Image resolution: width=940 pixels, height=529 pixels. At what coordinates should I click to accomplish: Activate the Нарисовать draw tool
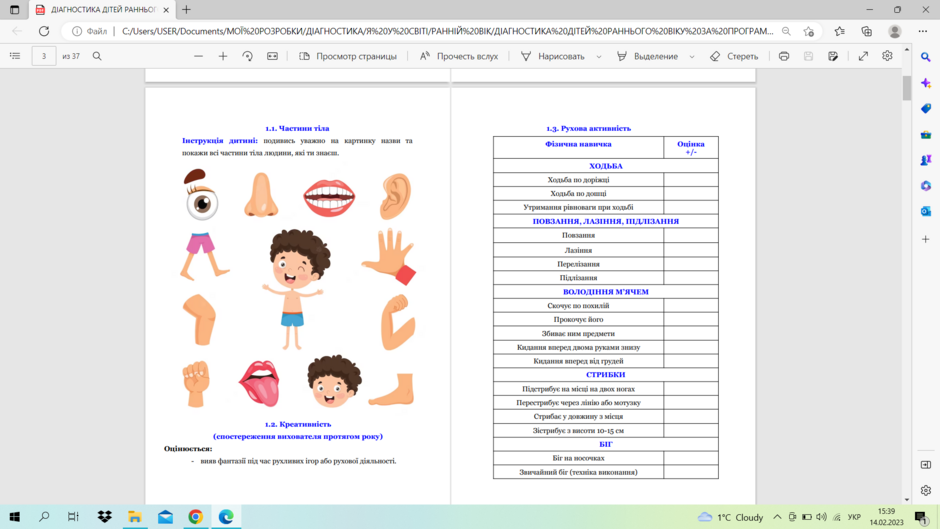point(553,56)
